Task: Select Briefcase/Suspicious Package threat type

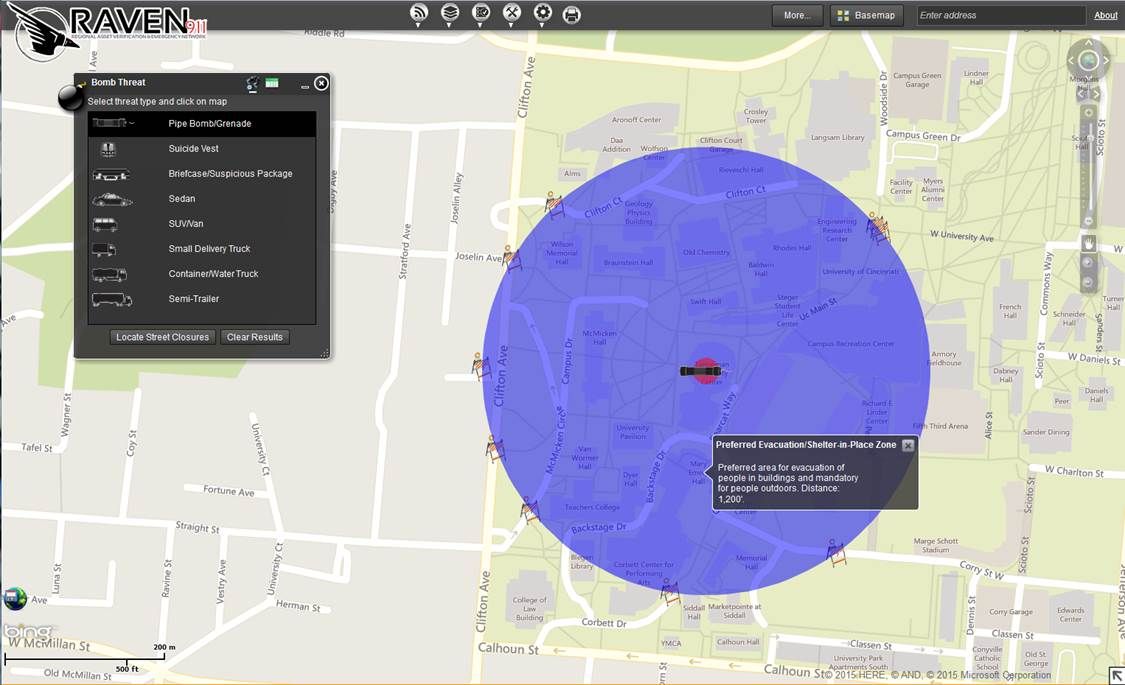Action: pyautogui.click(x=202, y=174)
